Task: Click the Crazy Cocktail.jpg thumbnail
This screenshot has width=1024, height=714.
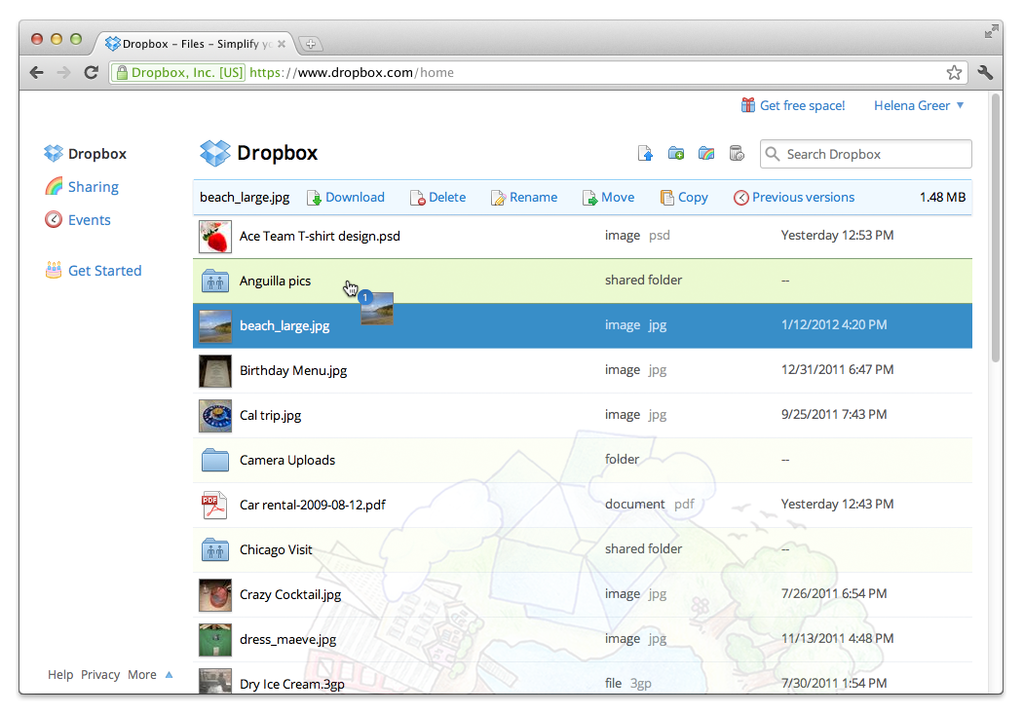Action: click(x=215, y=595)
